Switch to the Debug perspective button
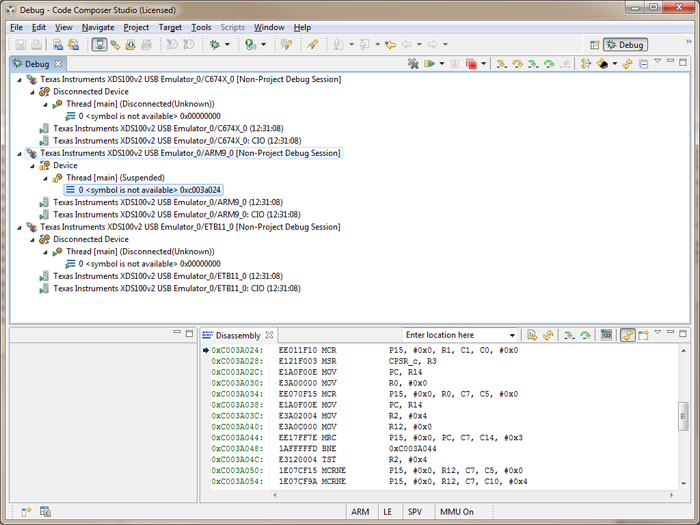The image size is (700, 525). click(626, 45)
